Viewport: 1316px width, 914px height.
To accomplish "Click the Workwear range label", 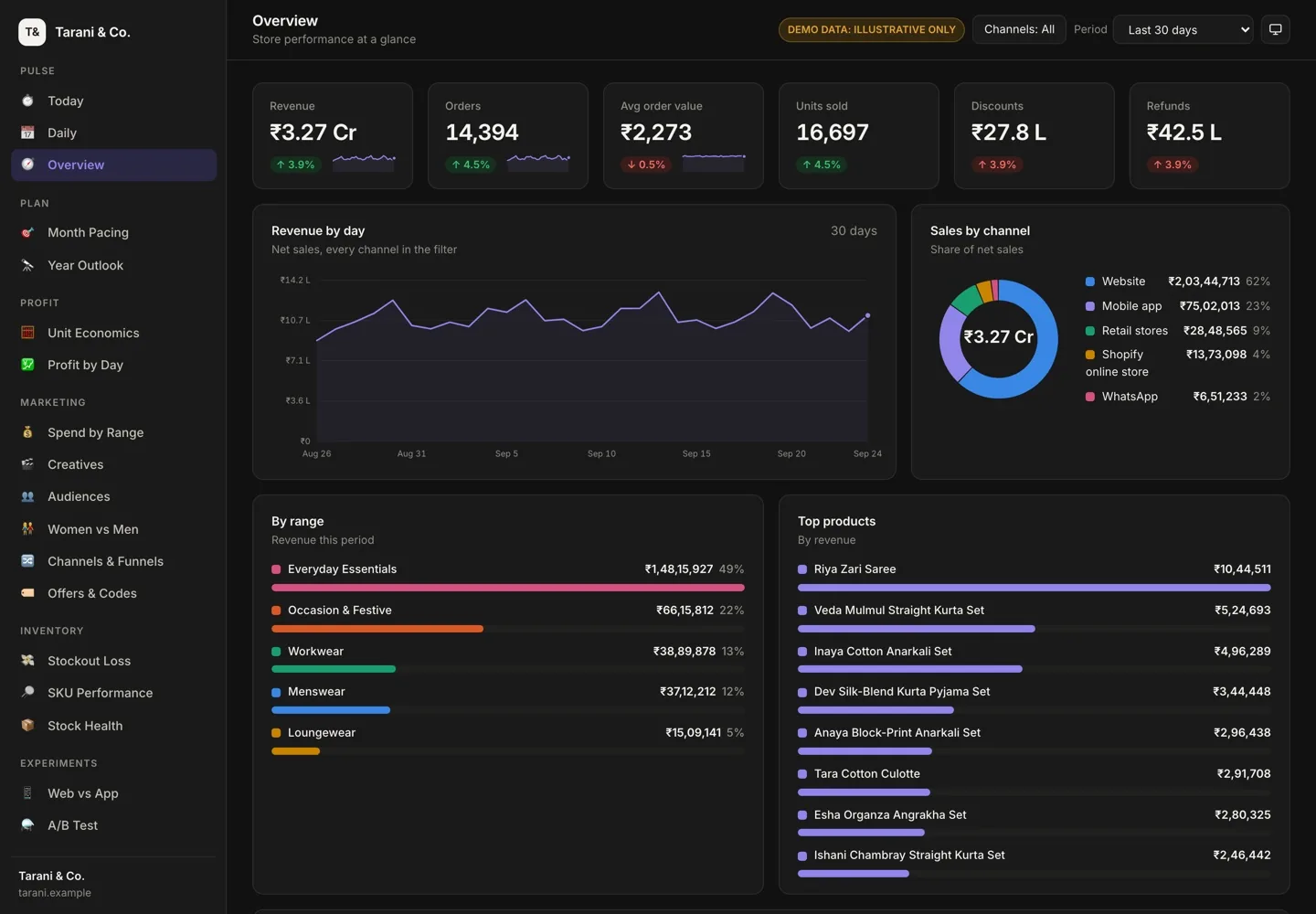I will coord(315,652).
